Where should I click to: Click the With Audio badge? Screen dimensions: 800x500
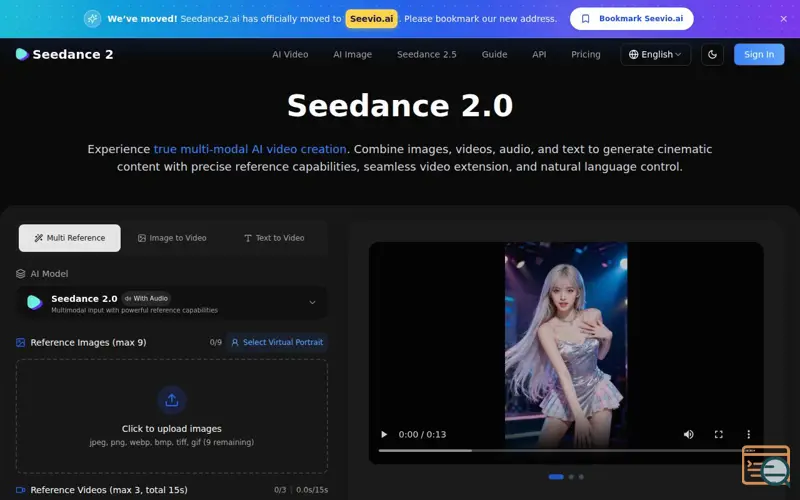(x=146, y=298)
